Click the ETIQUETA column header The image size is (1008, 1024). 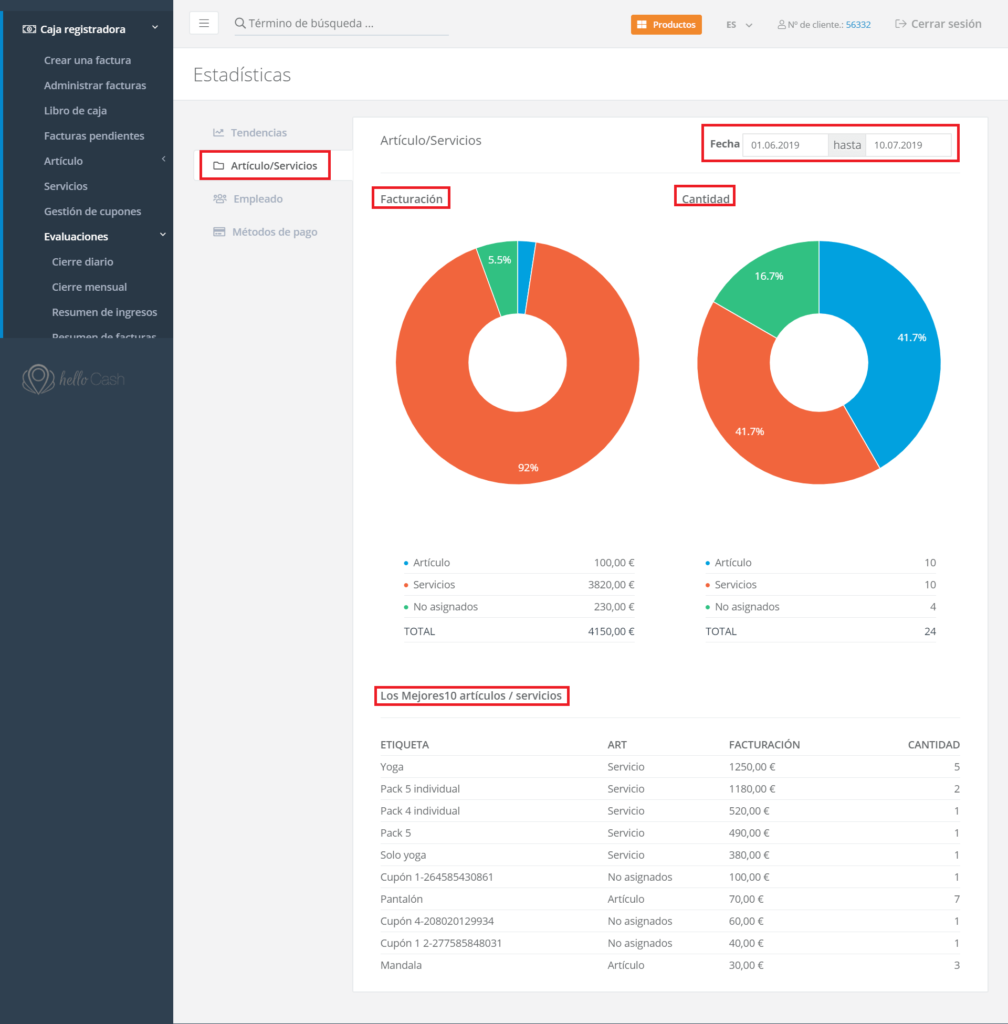405,745
